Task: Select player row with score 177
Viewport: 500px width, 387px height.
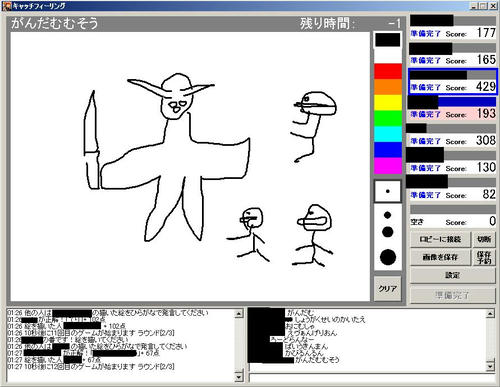Action: [453, 27]
